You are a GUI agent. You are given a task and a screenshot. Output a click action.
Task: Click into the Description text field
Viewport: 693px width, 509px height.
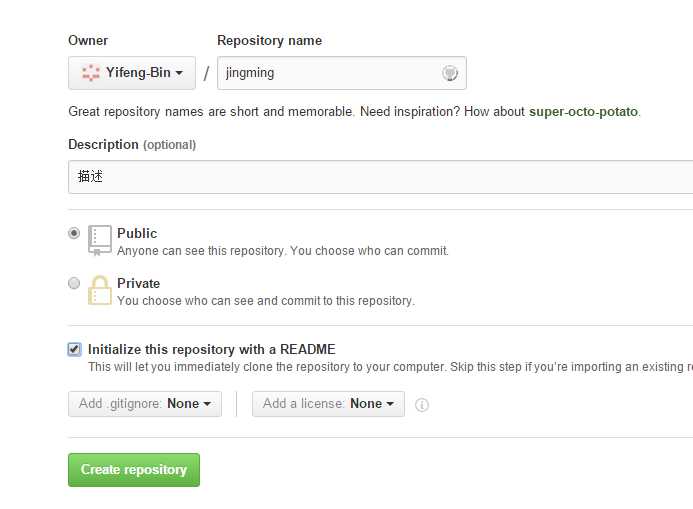coord(381,177)
